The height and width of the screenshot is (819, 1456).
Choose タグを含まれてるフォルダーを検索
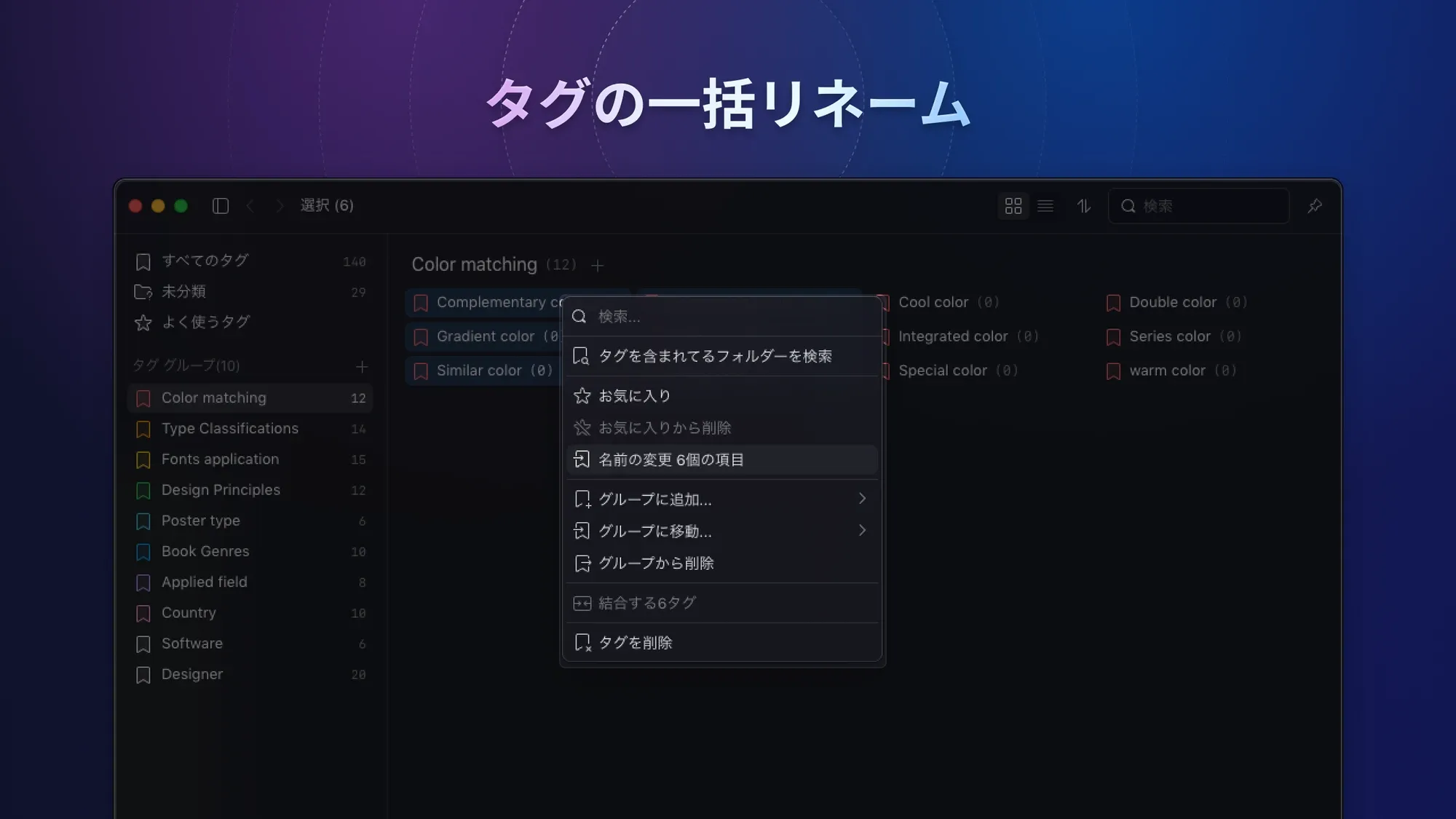point(722,356)
